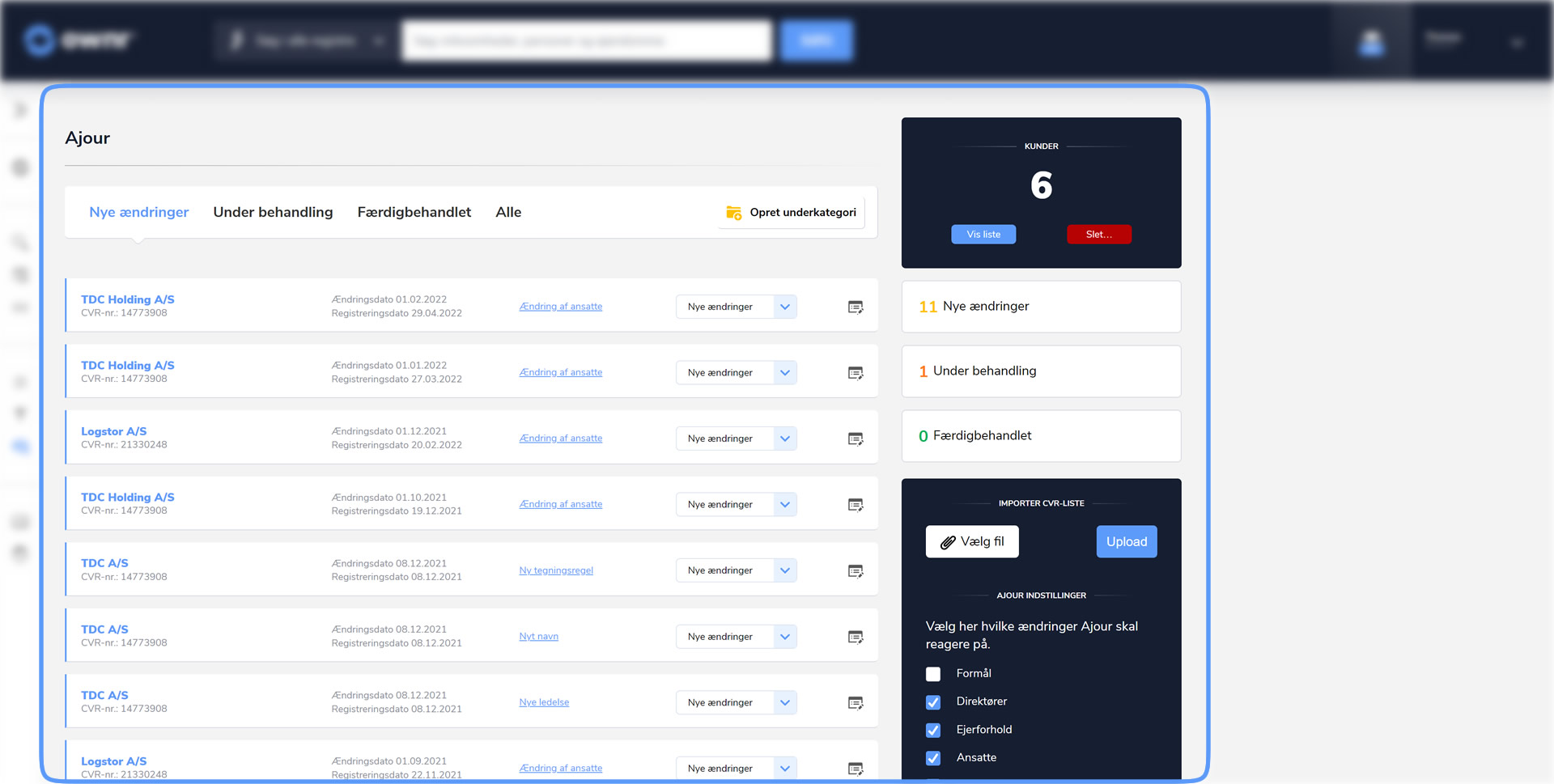Open Ændring af ansatte link for TDC Holding 01.01.2022
Screen dimensions: 1554x784
(561, 372)
